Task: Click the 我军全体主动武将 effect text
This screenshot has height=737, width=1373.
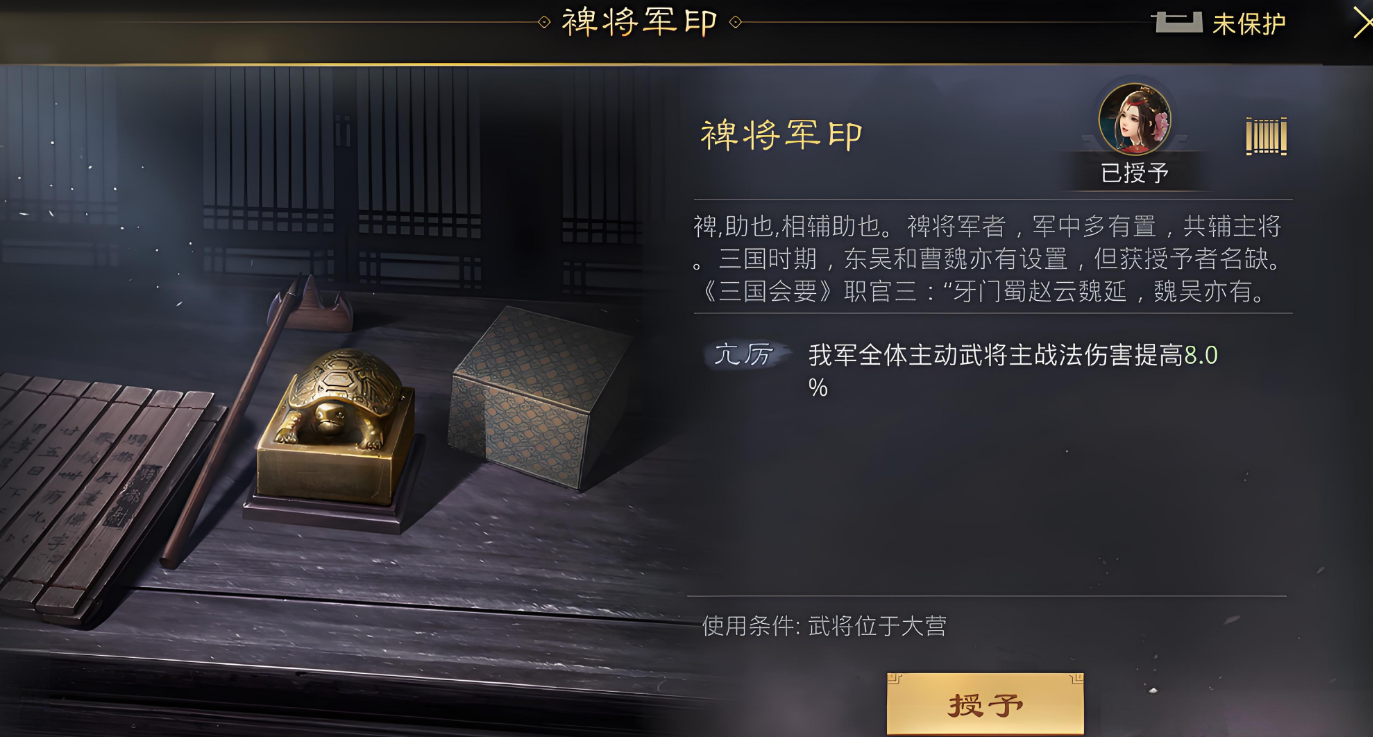Action: (1013, 370)
